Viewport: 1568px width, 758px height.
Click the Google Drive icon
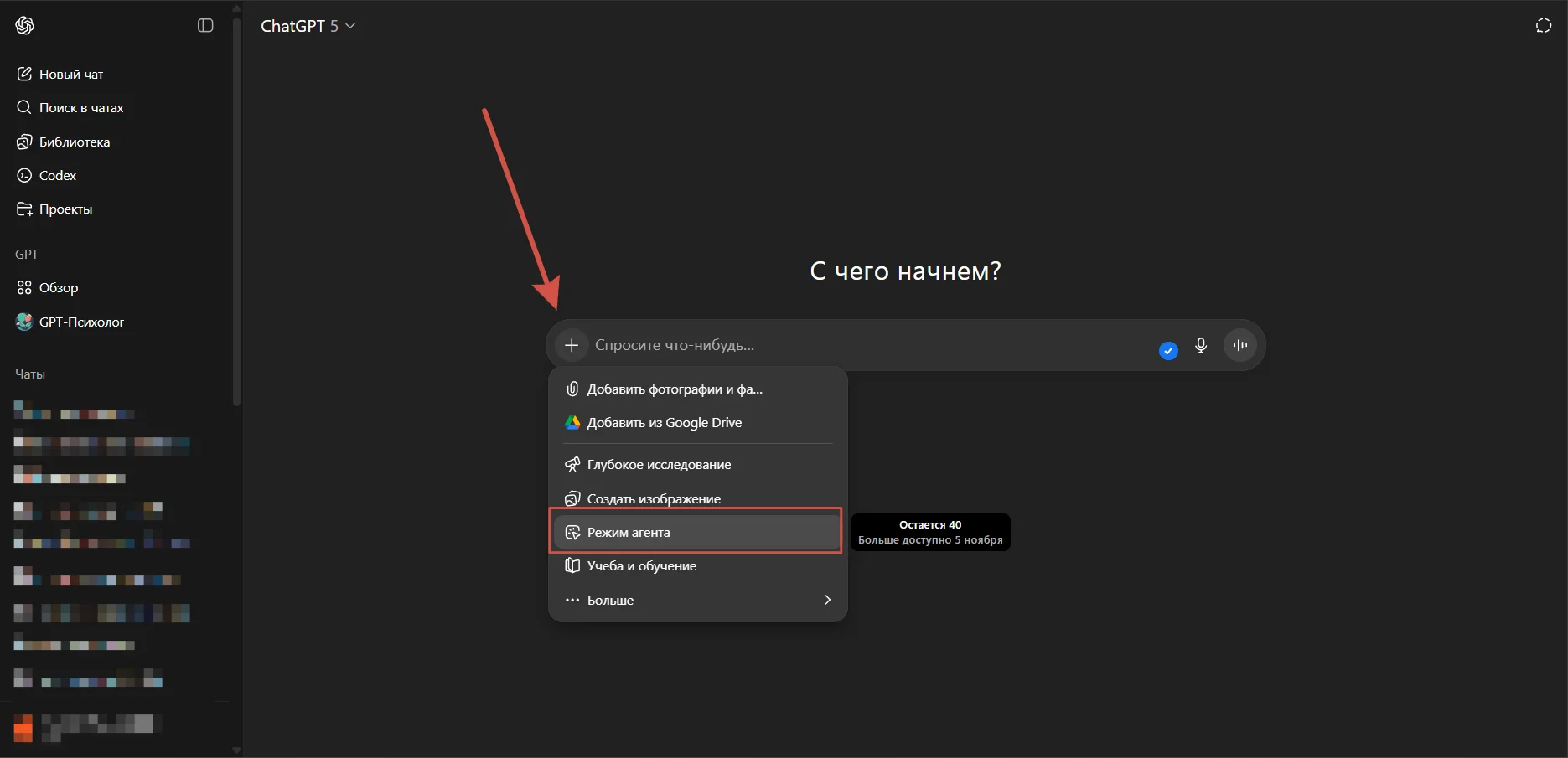point(572,422)
